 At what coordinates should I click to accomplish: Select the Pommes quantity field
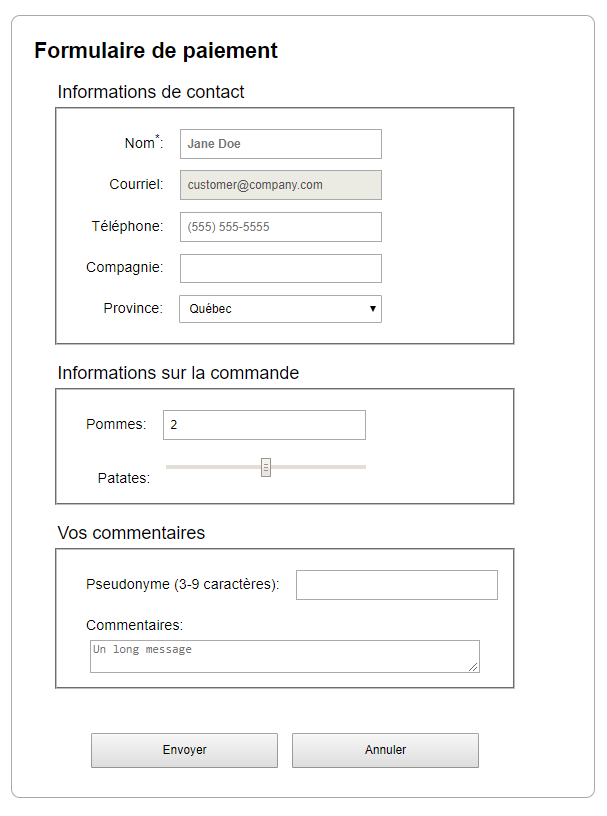pos(264,424)
